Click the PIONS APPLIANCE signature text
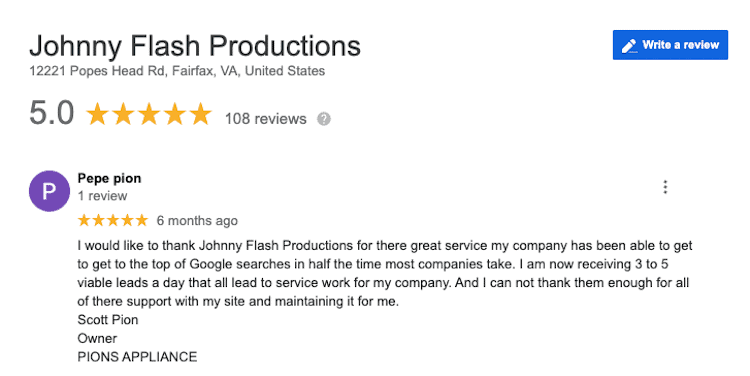The image size is (750, 376). click(137, 357)
